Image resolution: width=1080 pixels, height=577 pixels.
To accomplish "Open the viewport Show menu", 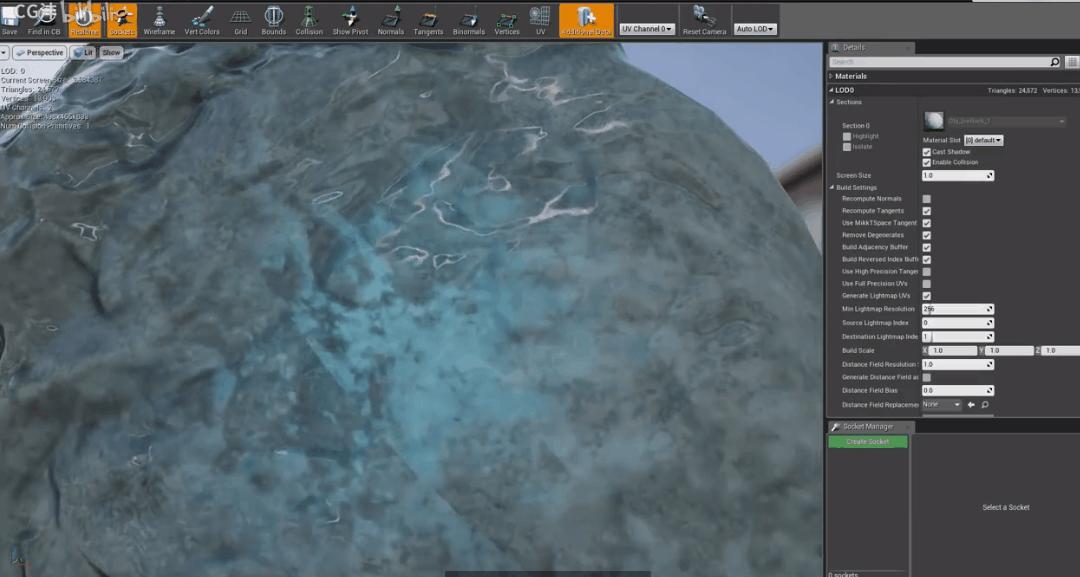I will [111, 52].
